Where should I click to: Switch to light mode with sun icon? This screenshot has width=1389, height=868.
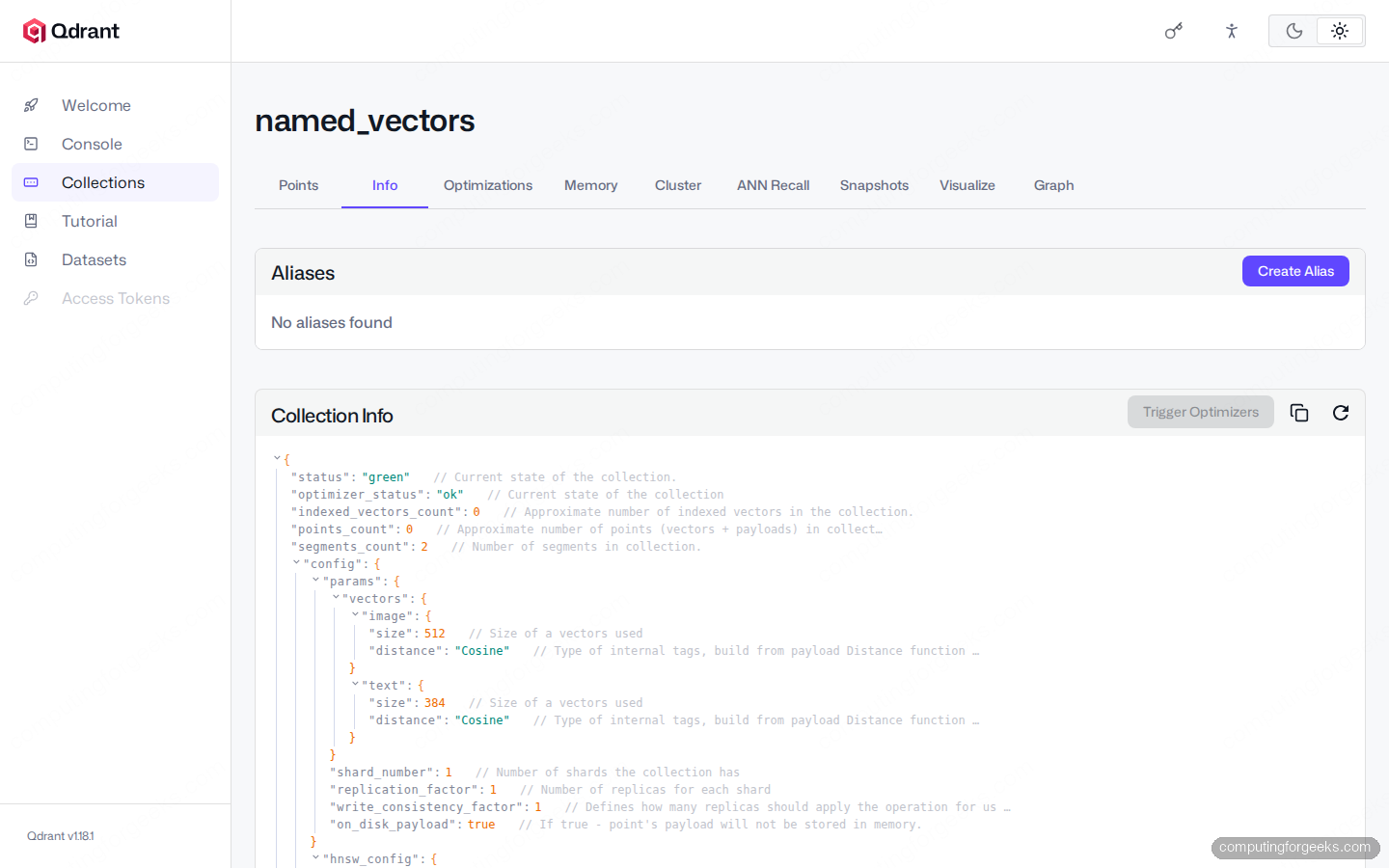1340,31
